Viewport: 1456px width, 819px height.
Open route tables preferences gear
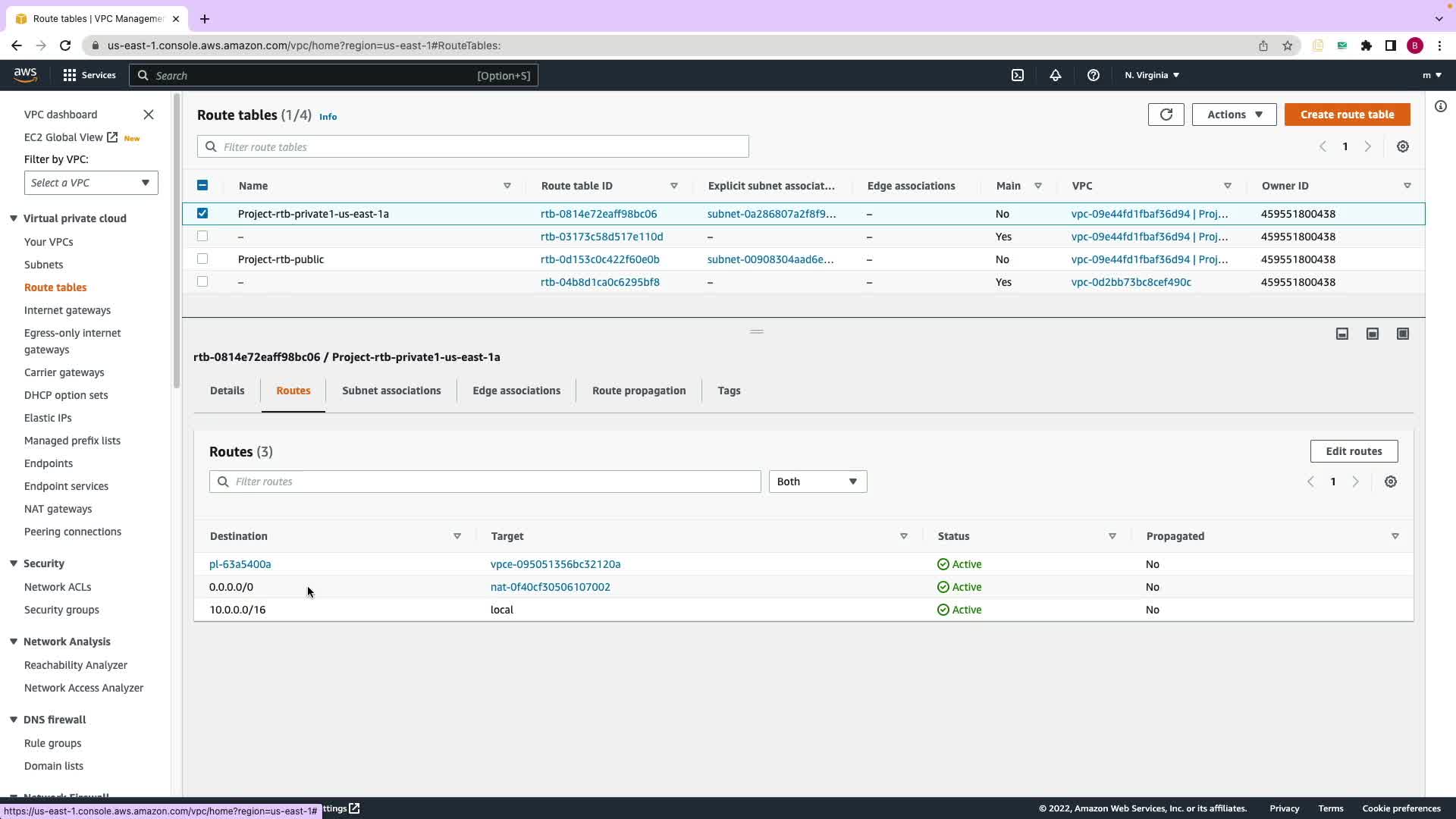[1402, 146]
